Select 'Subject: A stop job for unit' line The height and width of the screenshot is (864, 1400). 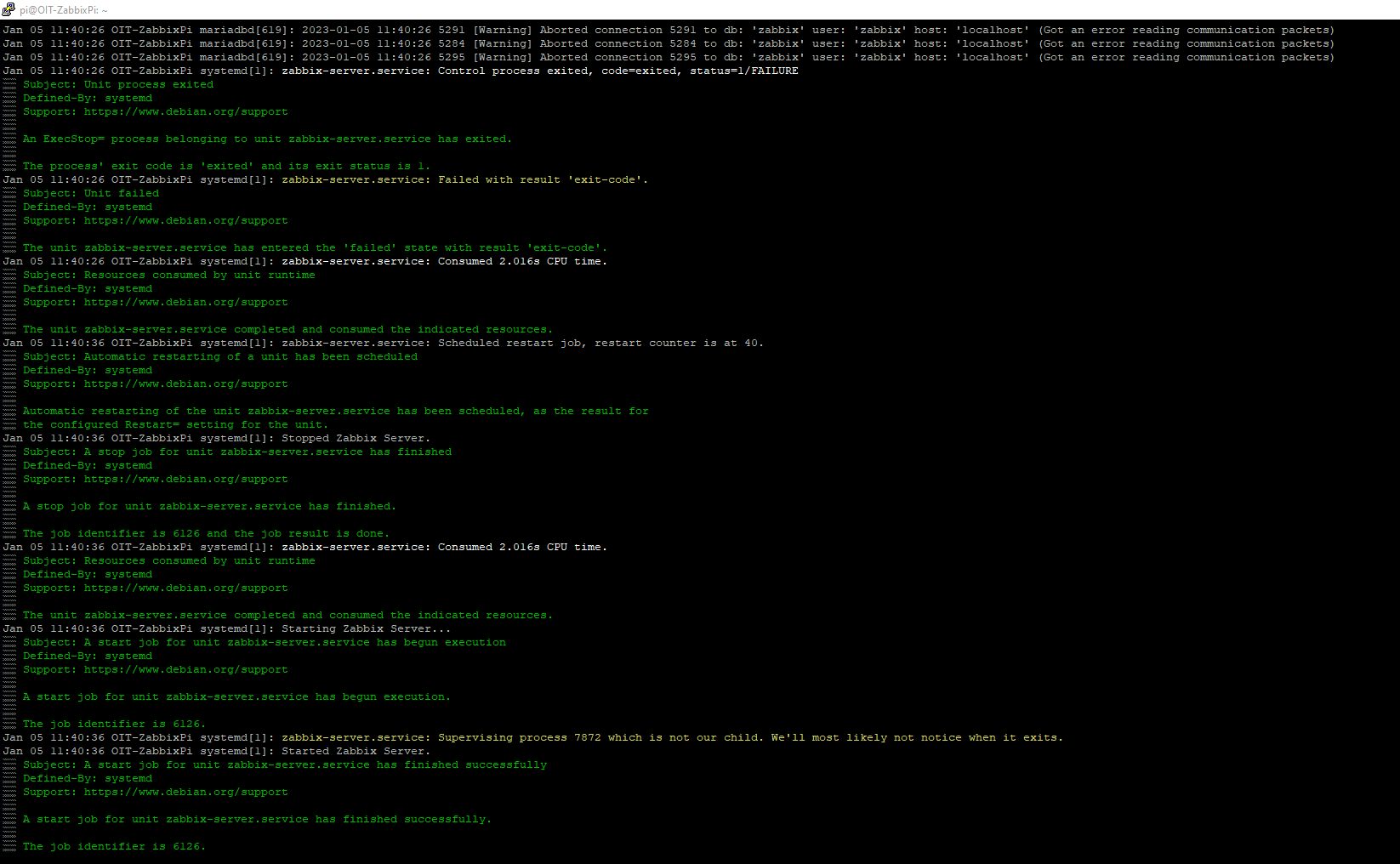click(x=237, y=452)
